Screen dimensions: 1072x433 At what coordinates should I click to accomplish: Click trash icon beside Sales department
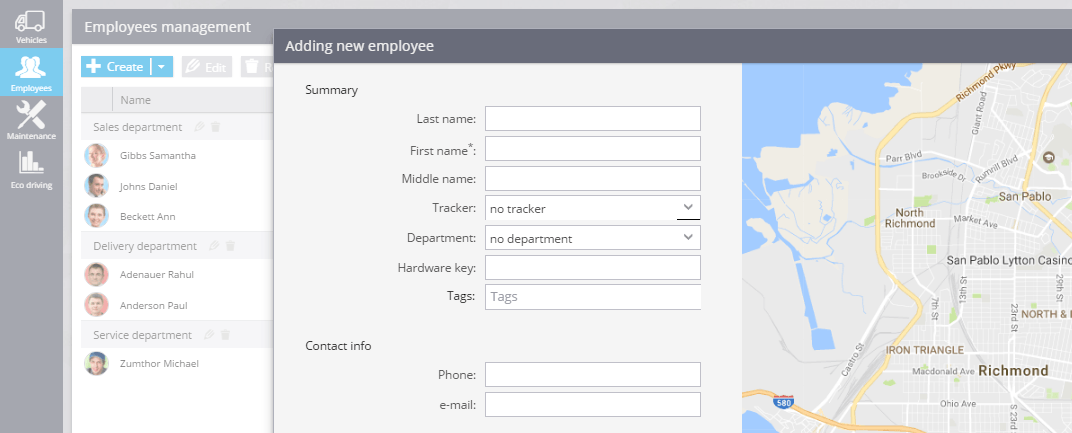coord(215,127)
